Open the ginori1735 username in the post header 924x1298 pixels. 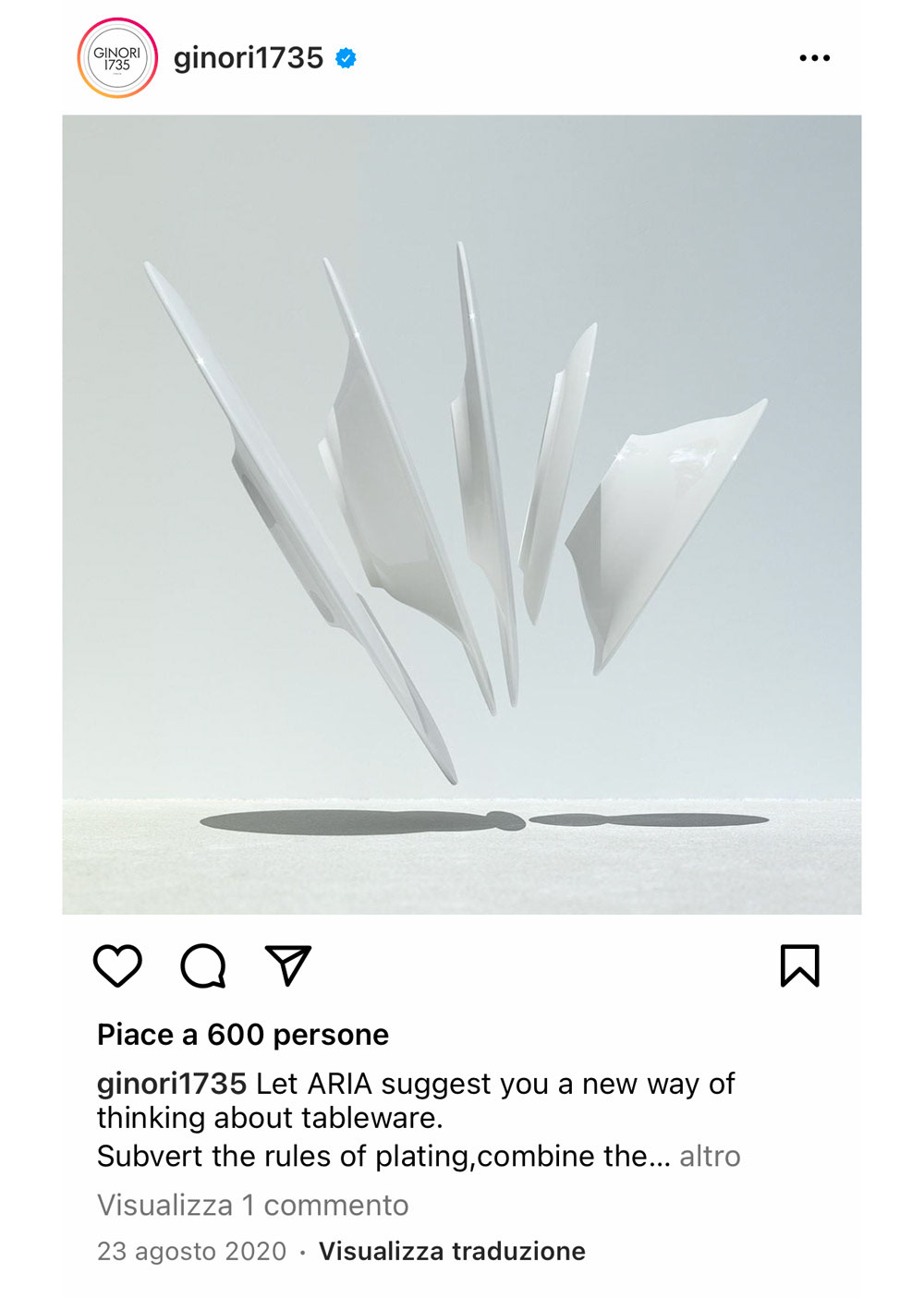(x=248, y=58)
